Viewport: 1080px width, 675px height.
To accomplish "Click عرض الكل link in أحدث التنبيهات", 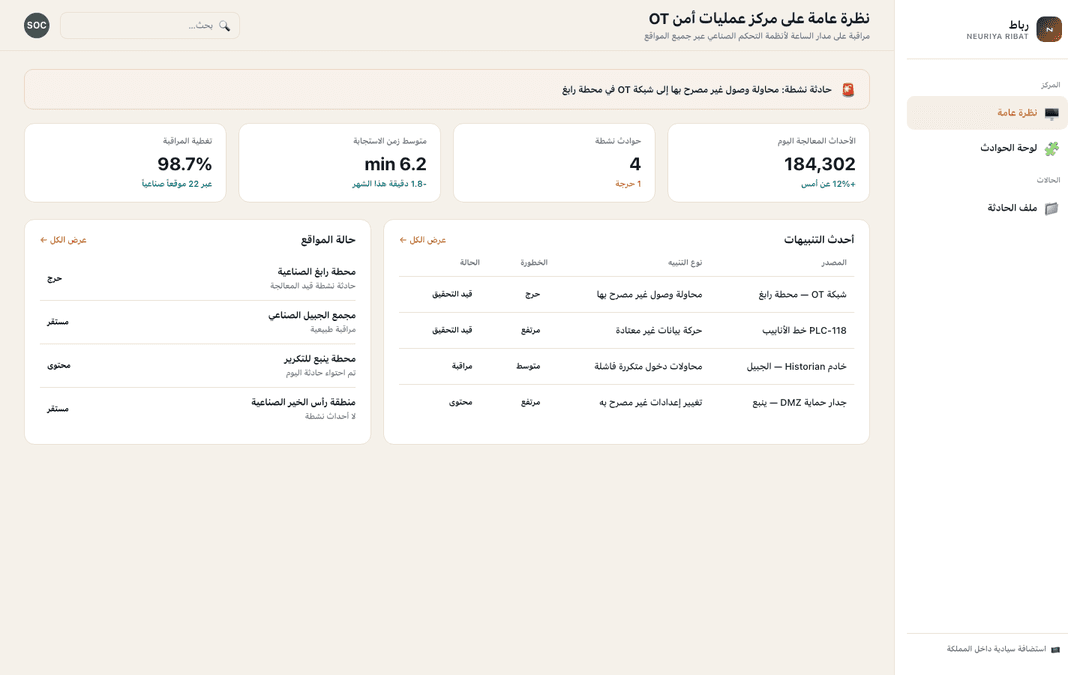I will (422, 240).
